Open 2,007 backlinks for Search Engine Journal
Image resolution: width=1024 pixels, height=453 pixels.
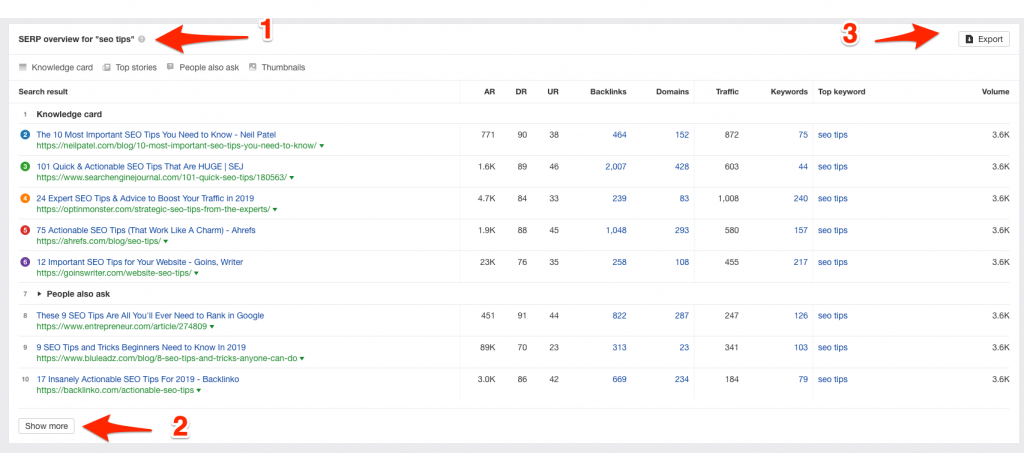615,166
